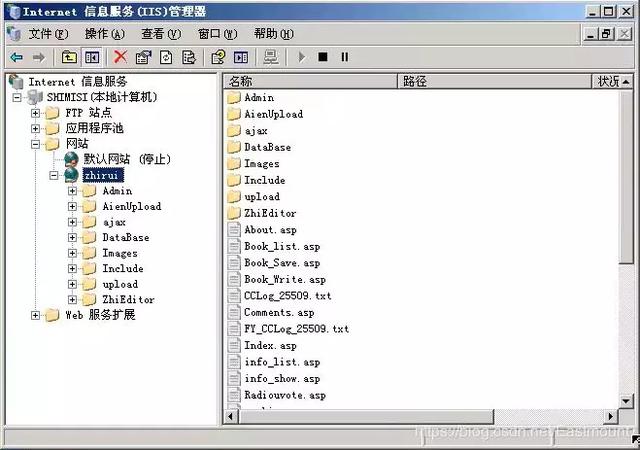The height and width of the screenshot is (450, 640).
Task: Expand the DataBase tree folder
Action: point(72,238)
